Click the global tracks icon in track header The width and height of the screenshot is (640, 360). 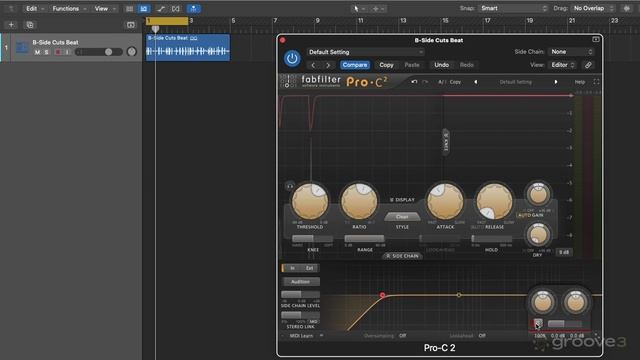coord(131,25)
